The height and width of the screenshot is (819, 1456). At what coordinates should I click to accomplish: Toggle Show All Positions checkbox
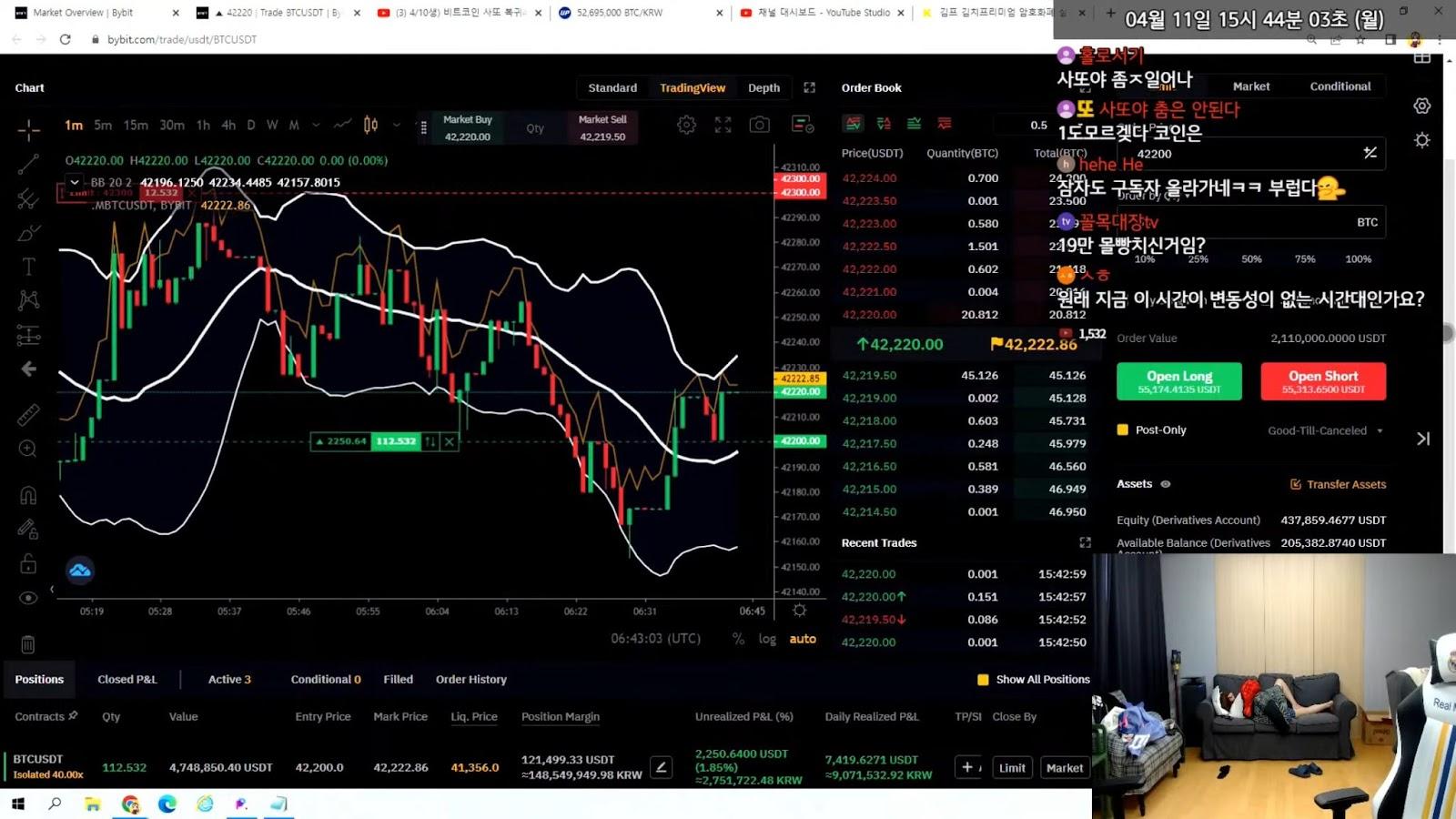point(983,680)
